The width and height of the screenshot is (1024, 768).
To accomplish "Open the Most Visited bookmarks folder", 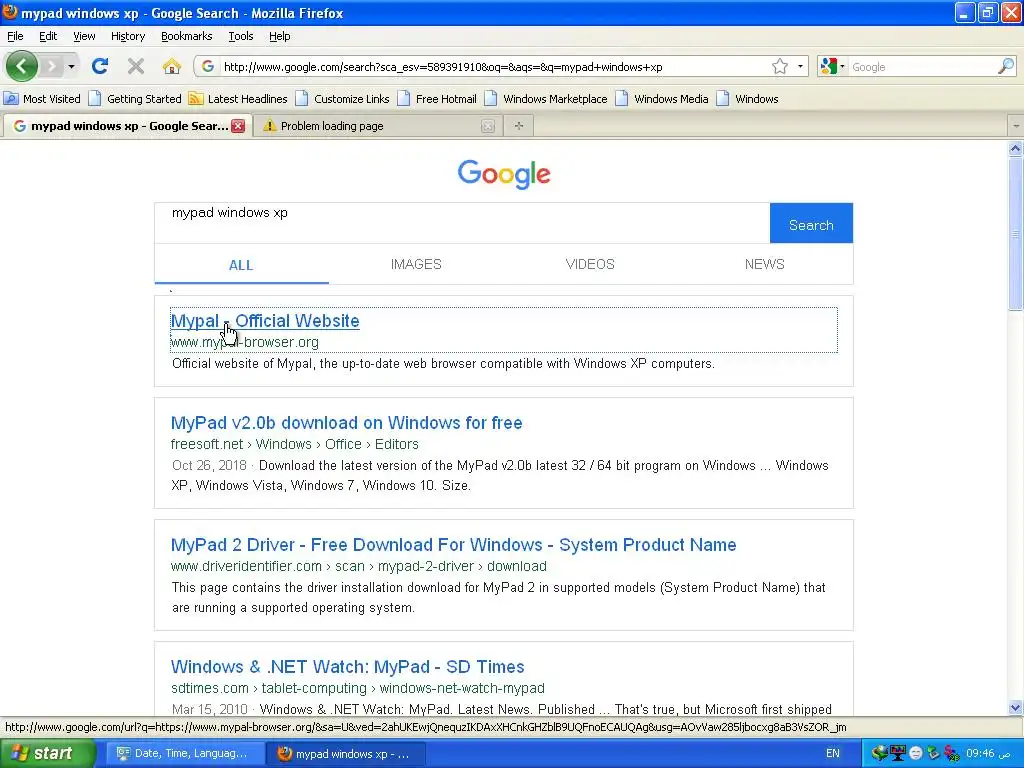I will (x=42, y=99).
